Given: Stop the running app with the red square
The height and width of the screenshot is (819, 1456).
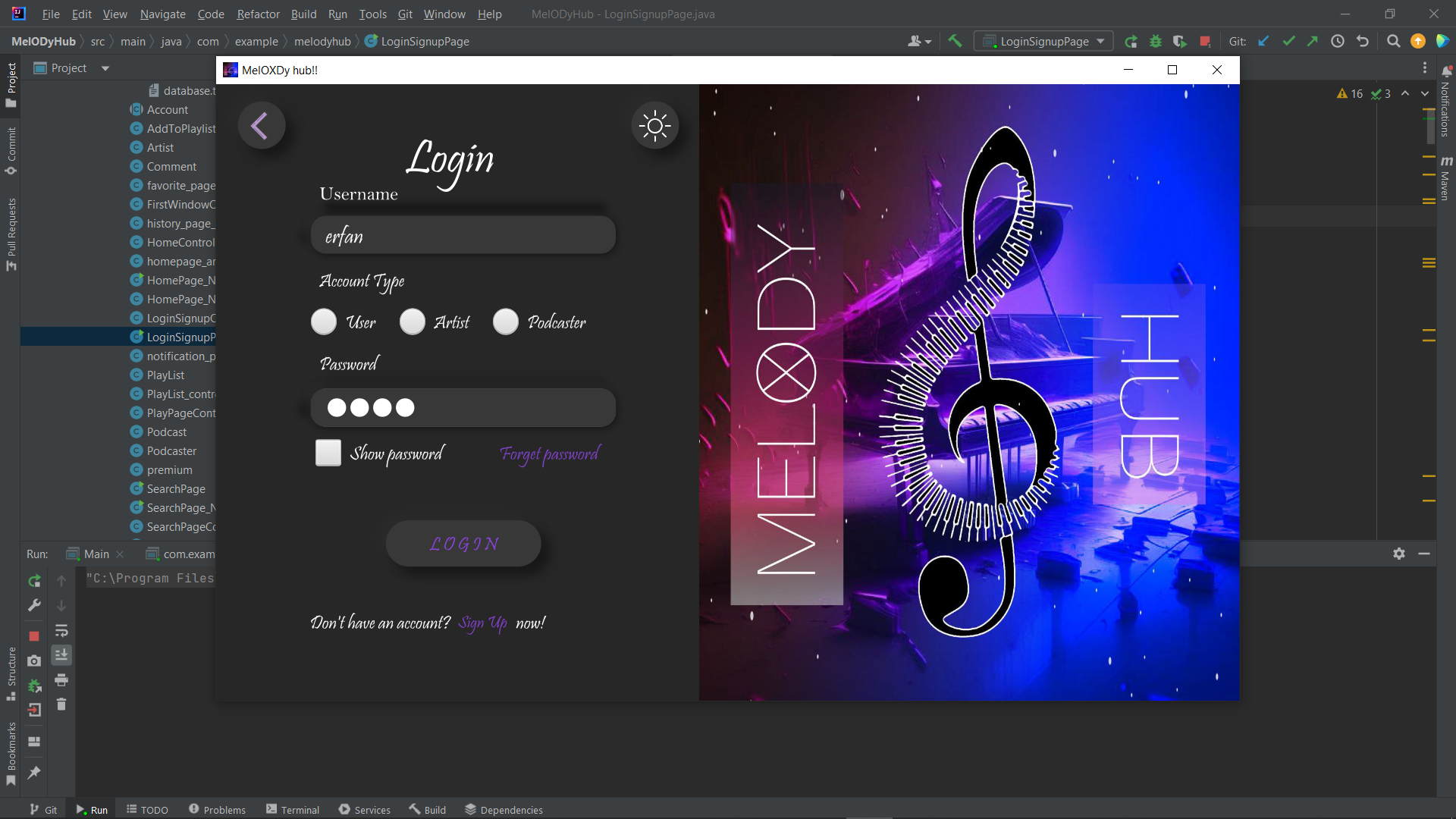Looking at the screenshot, I should pos(34,636).
